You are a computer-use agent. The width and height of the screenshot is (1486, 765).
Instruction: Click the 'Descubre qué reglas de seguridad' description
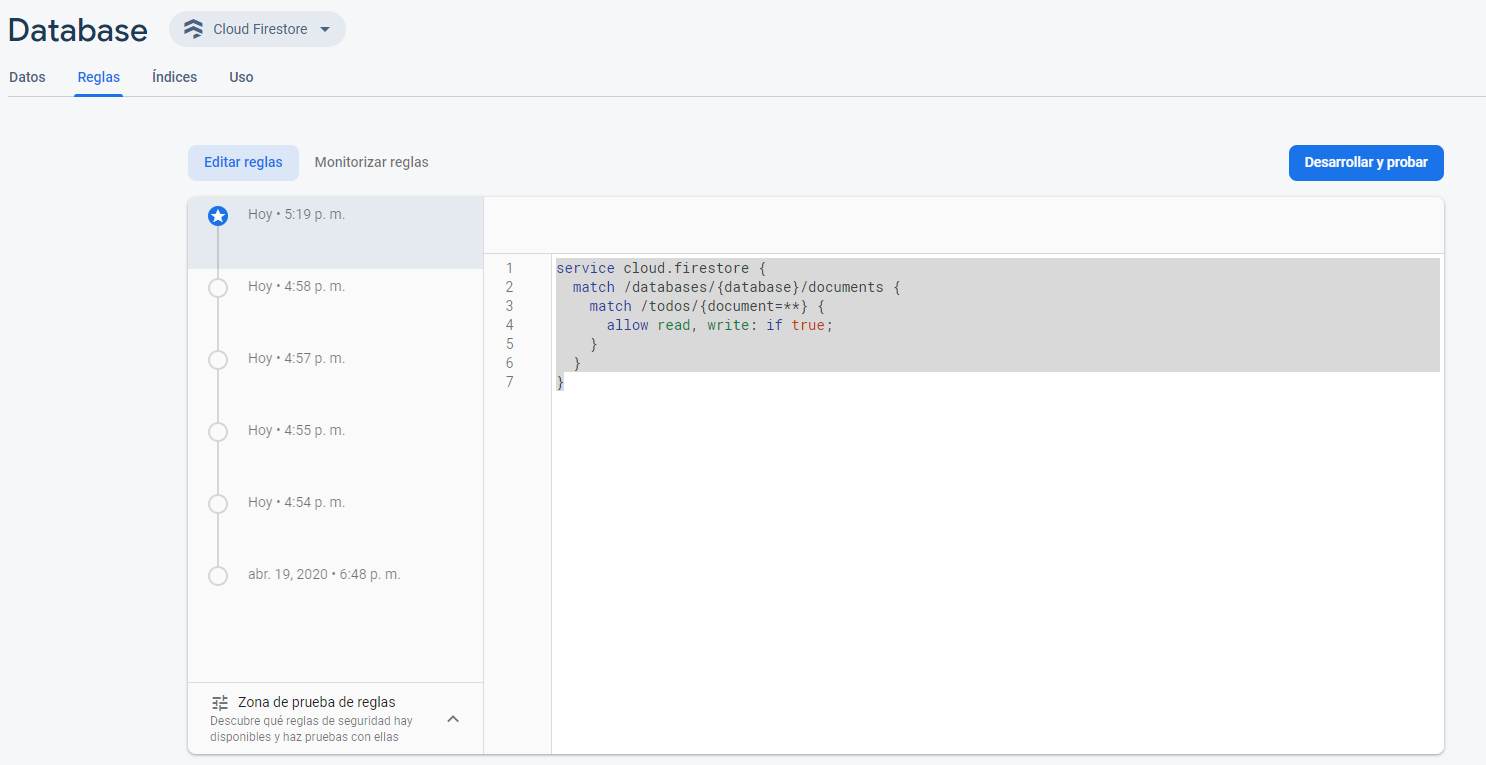pos(311,728)
